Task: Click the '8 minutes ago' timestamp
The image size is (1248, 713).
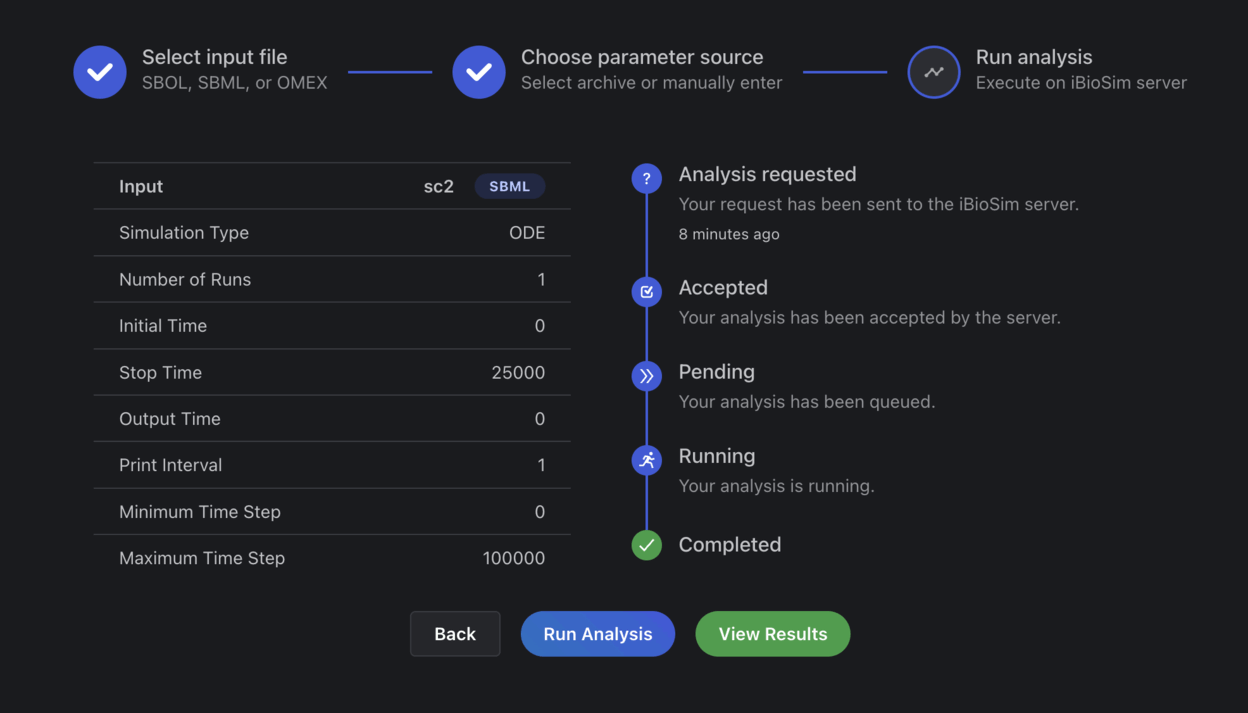Action: tap(729, 234)
